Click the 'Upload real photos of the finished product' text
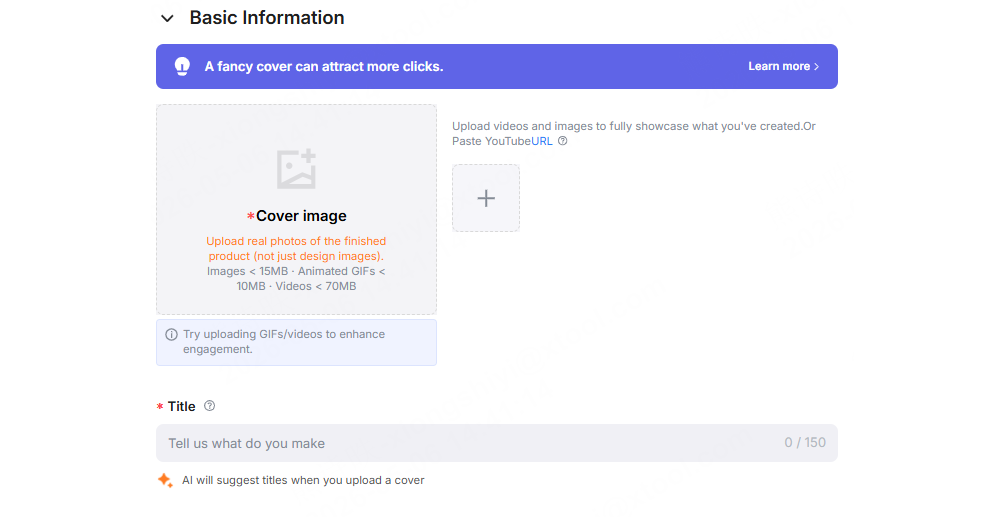Image resolution: width=1005 pixels, height=524 pixels. 296,249
